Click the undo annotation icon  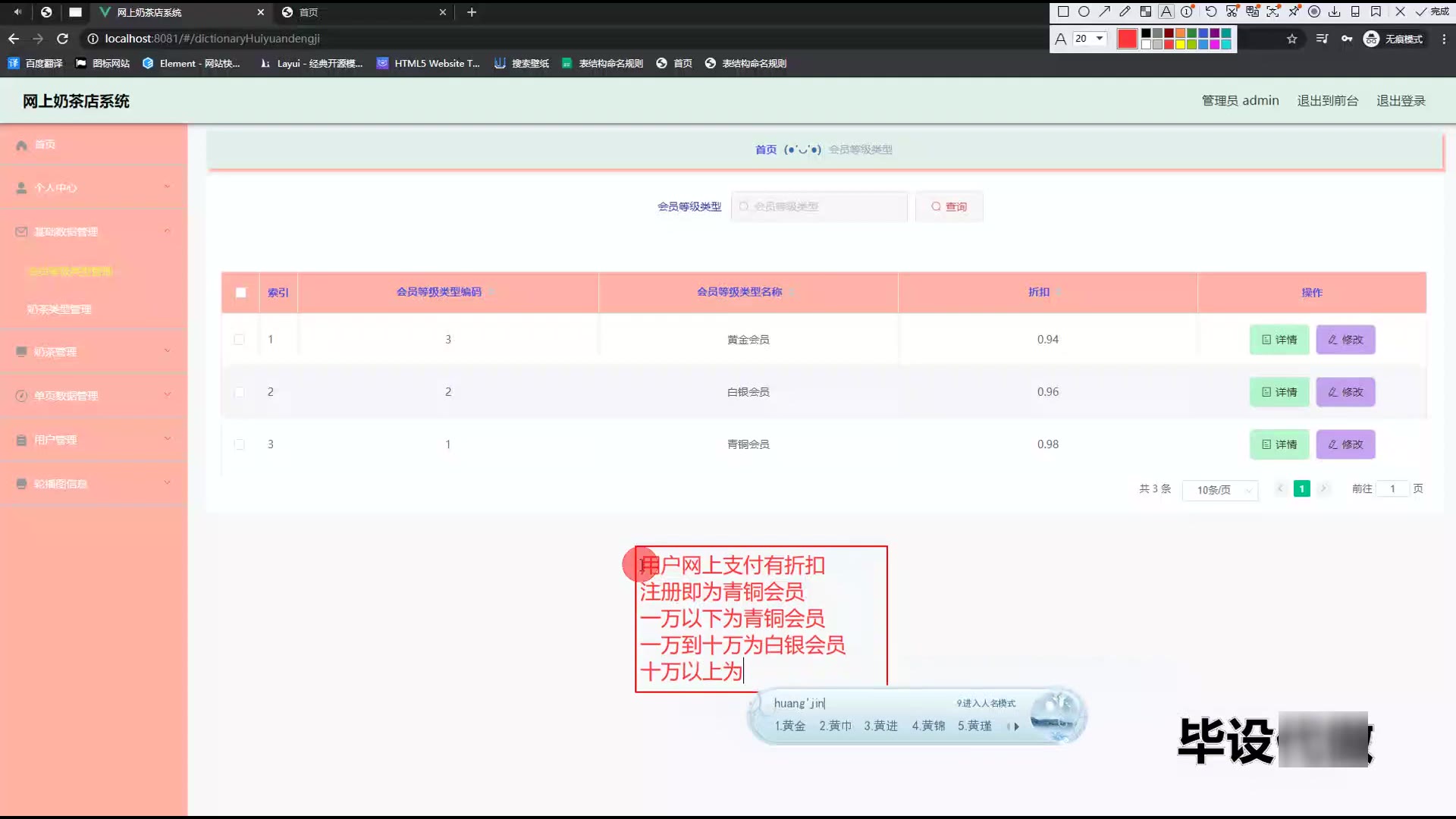[1210, 11]
